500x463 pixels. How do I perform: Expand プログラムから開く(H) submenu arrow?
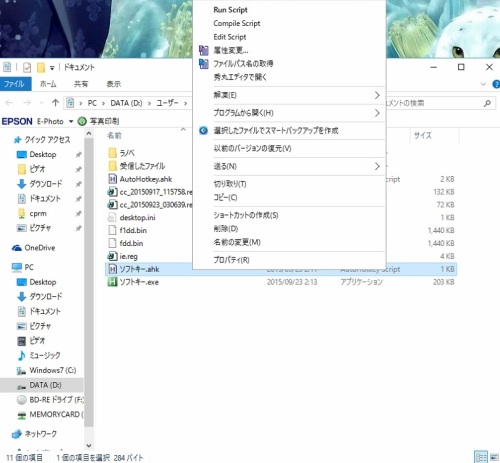pyautogui.click(x=377, y=113)
